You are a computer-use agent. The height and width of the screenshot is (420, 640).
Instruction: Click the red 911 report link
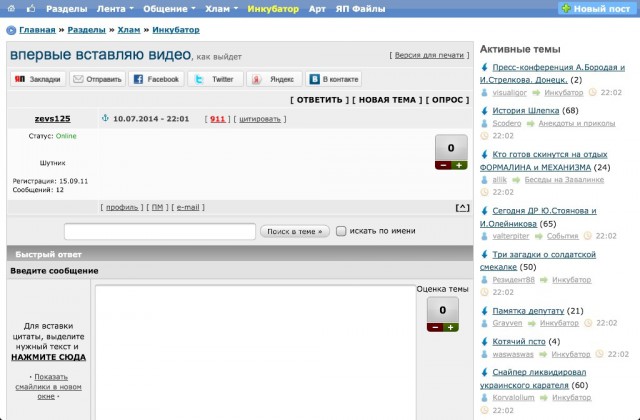[218, 119]
